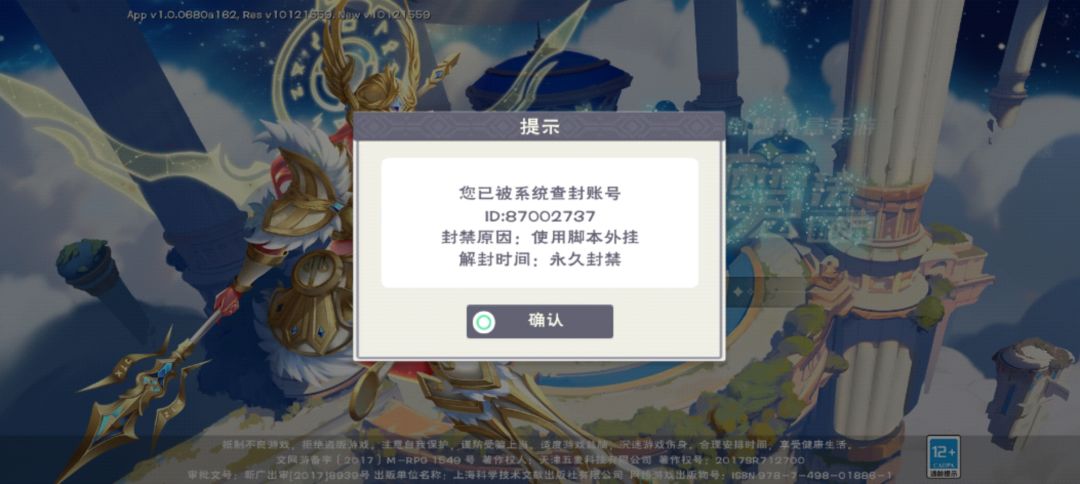
Task: Click the floating rock island at left
Action: (x=88, y=265)
